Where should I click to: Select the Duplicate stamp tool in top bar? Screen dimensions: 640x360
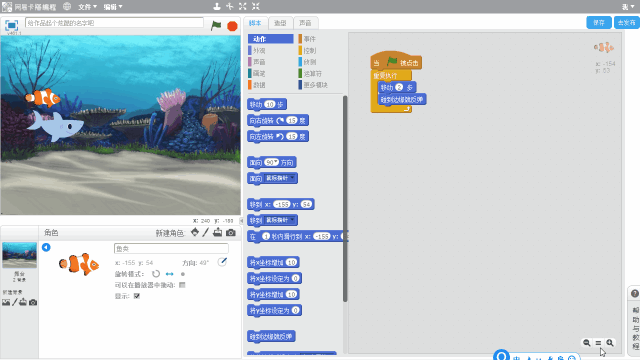click(x=217, y=6)
